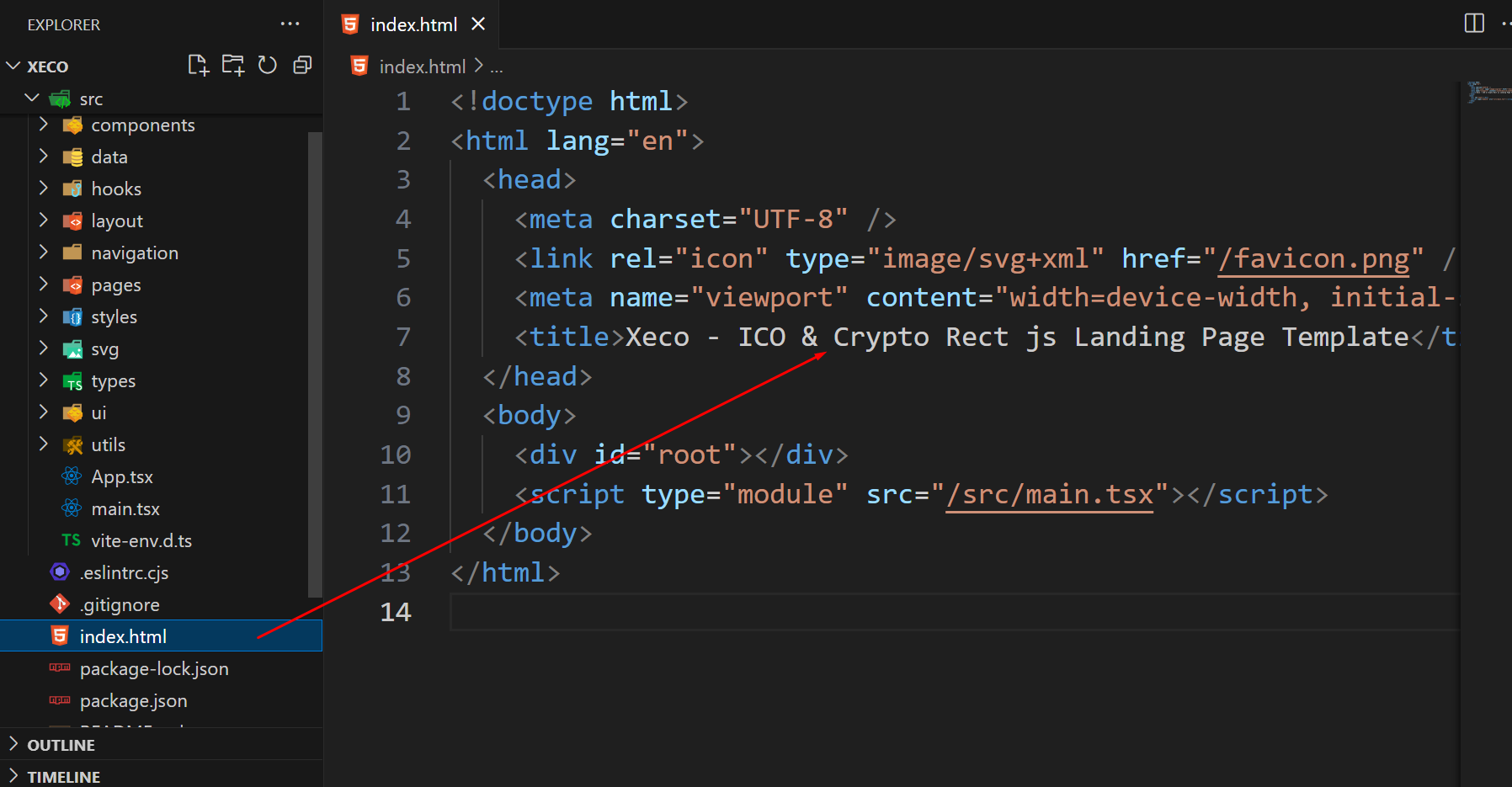Viewport: 1512px width, 787px height.
Task: Expand the svg folder
Action: pyautogui.click(x=44, y=348)
